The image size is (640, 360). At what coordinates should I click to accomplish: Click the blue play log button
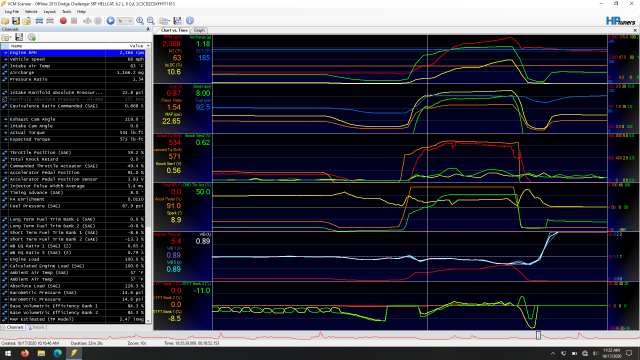point(110,20)
